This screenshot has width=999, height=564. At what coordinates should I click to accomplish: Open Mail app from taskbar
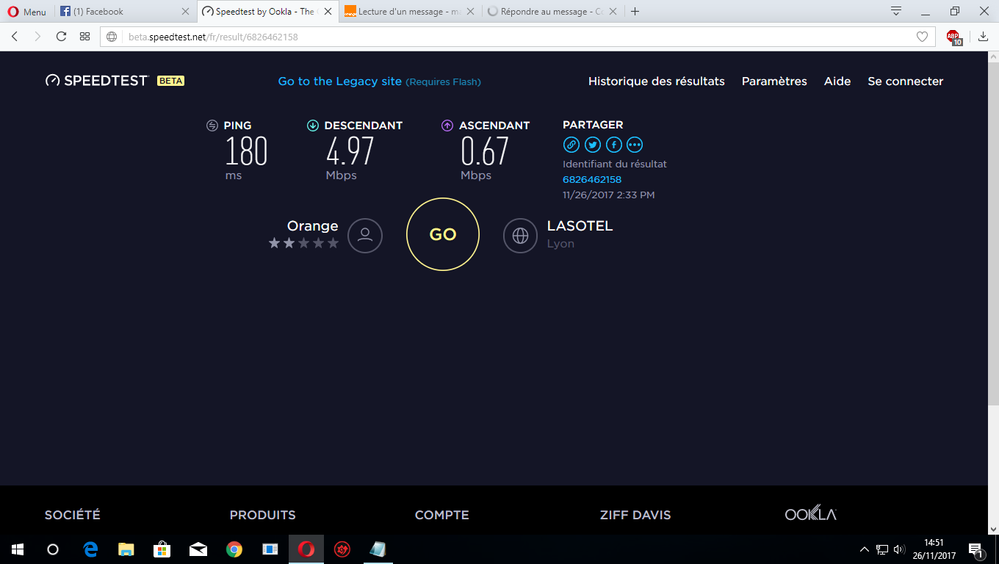coord(198,549)
